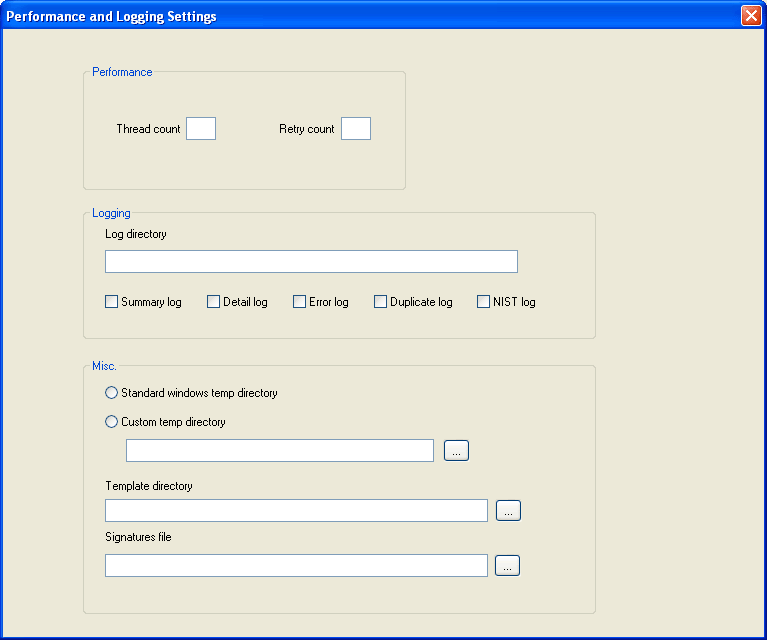Open browse dialog for Template directory

click(x=508, y=510)
